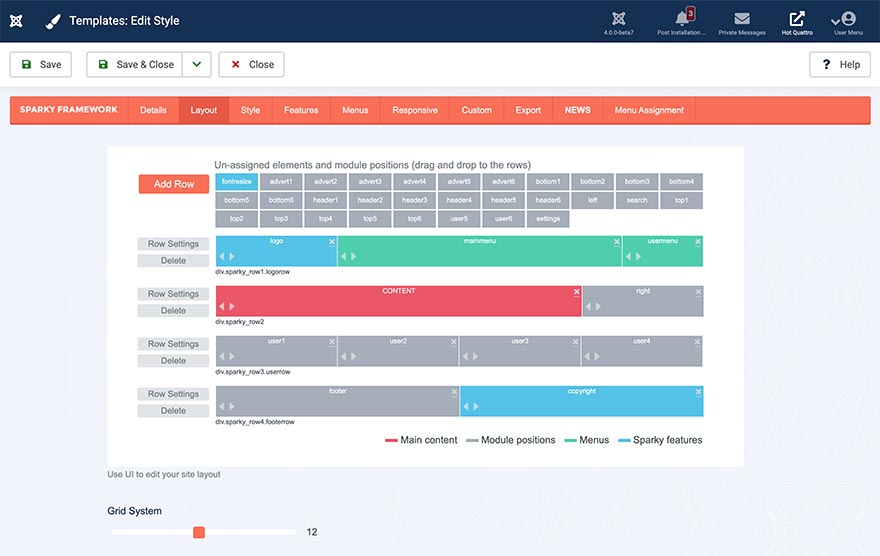Screen dimensions: 880x556
Task: Remove user3 block using its X
Action: click(x=575, y=342)
